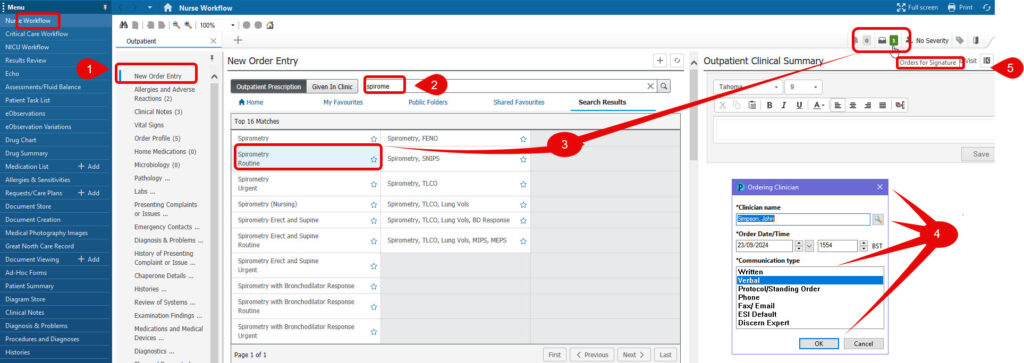
Task: Favourite the Spirometry Urgent order star
Action: click(x=374, y=183)
